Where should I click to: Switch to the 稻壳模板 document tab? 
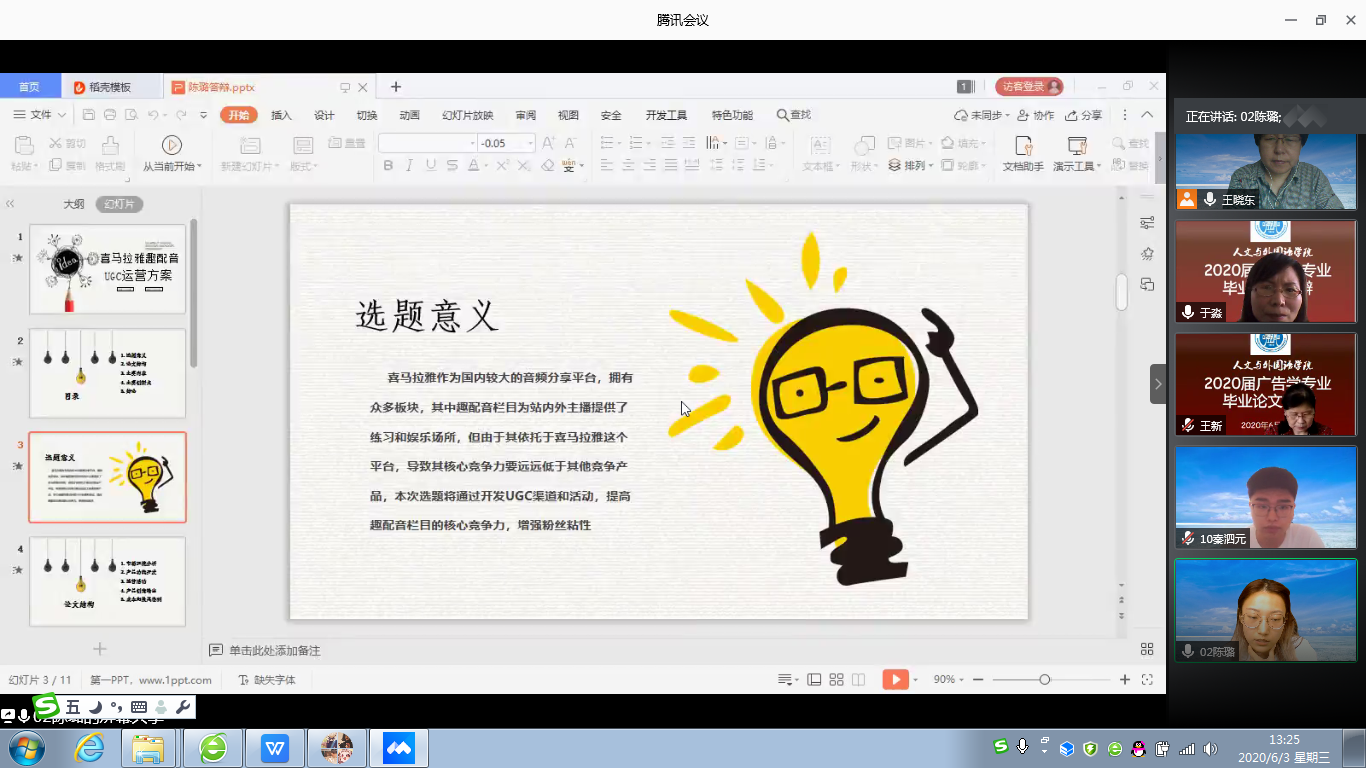(109, 87)
